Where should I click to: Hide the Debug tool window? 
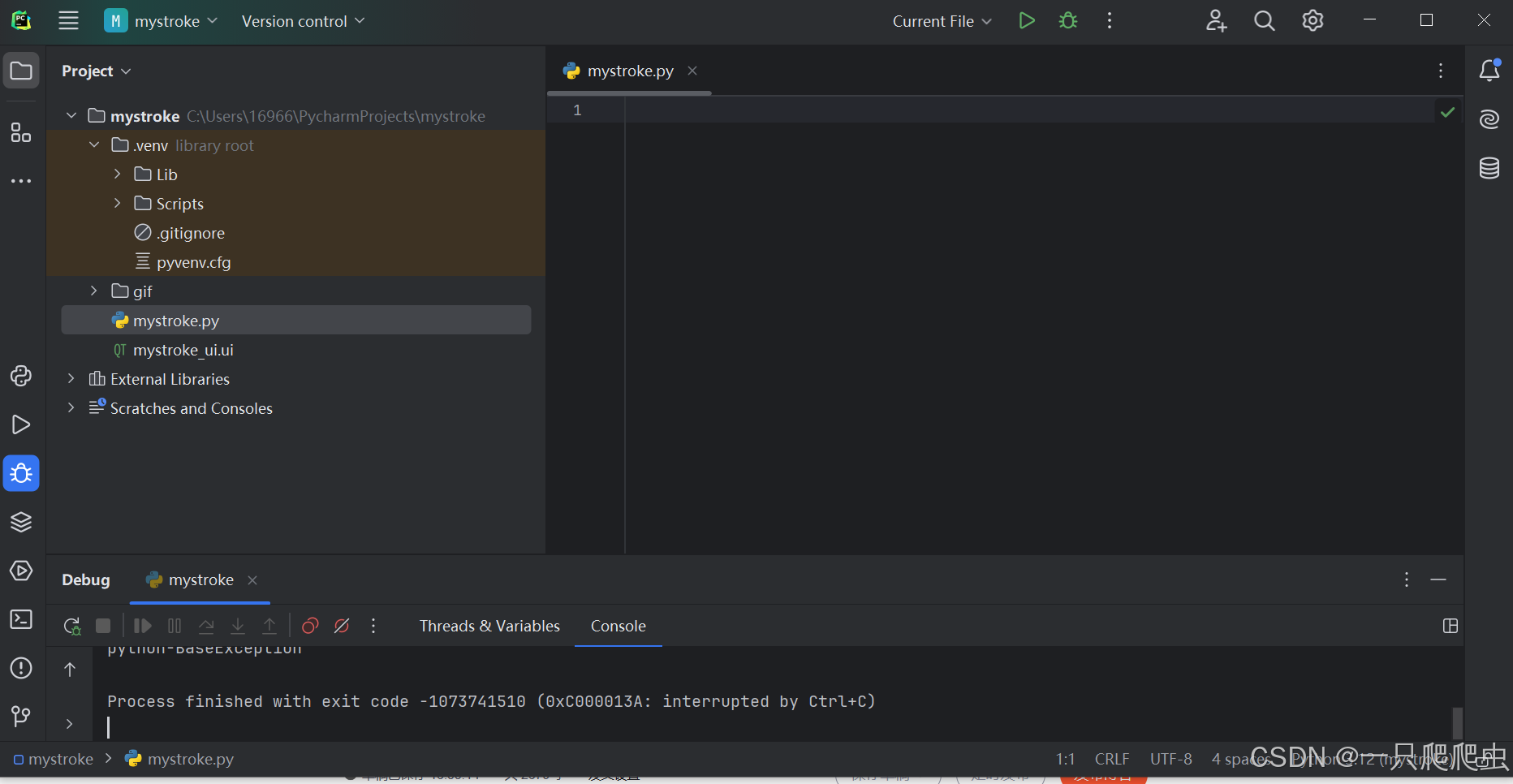[x=1438, y=579]
